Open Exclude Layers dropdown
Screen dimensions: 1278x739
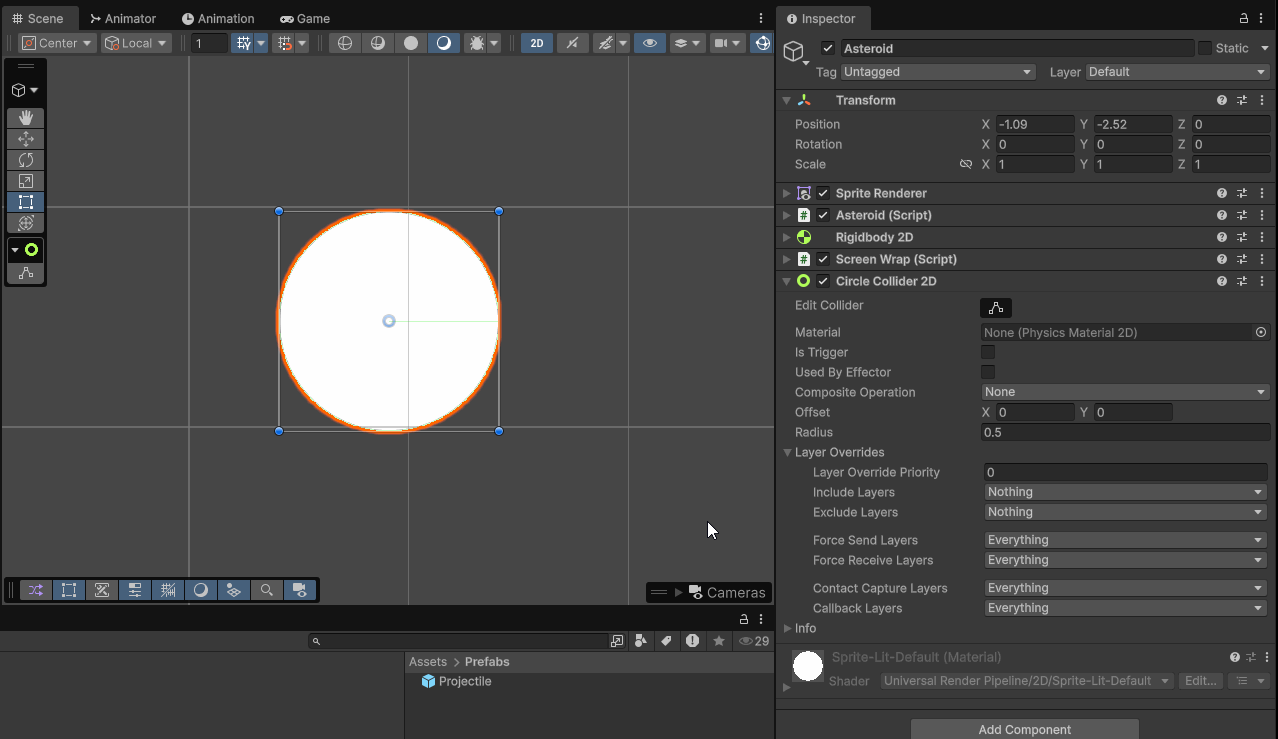1125,512
